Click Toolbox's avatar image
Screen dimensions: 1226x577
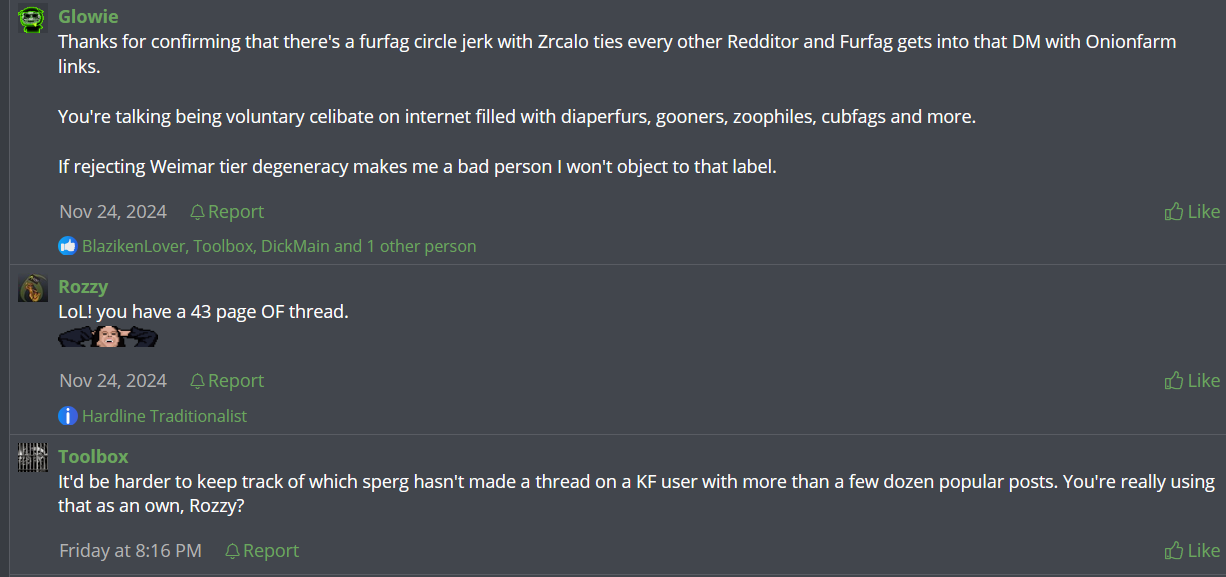pos(33,457)
